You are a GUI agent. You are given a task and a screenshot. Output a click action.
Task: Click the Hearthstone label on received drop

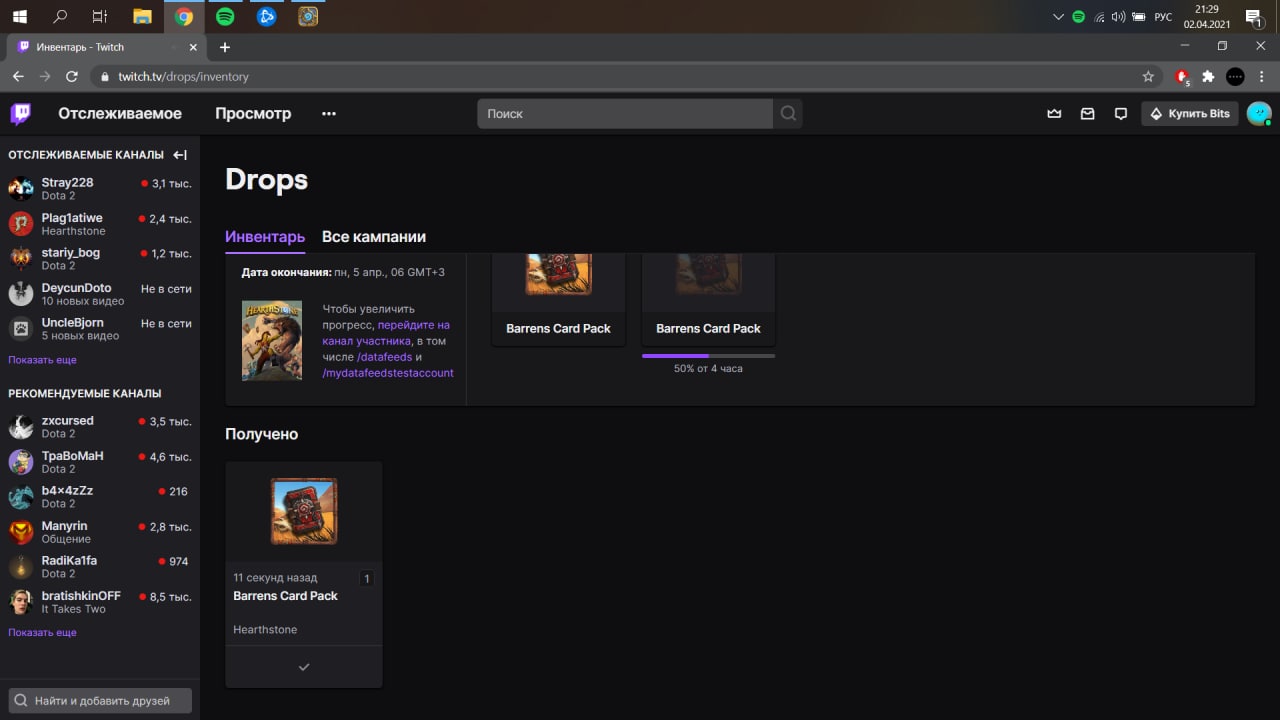click(x=265, y=629)
